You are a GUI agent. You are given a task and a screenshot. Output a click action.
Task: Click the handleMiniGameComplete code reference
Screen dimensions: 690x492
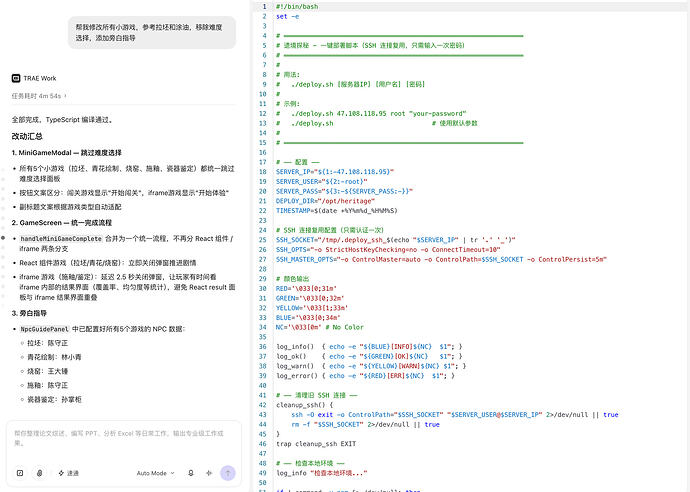61,239
